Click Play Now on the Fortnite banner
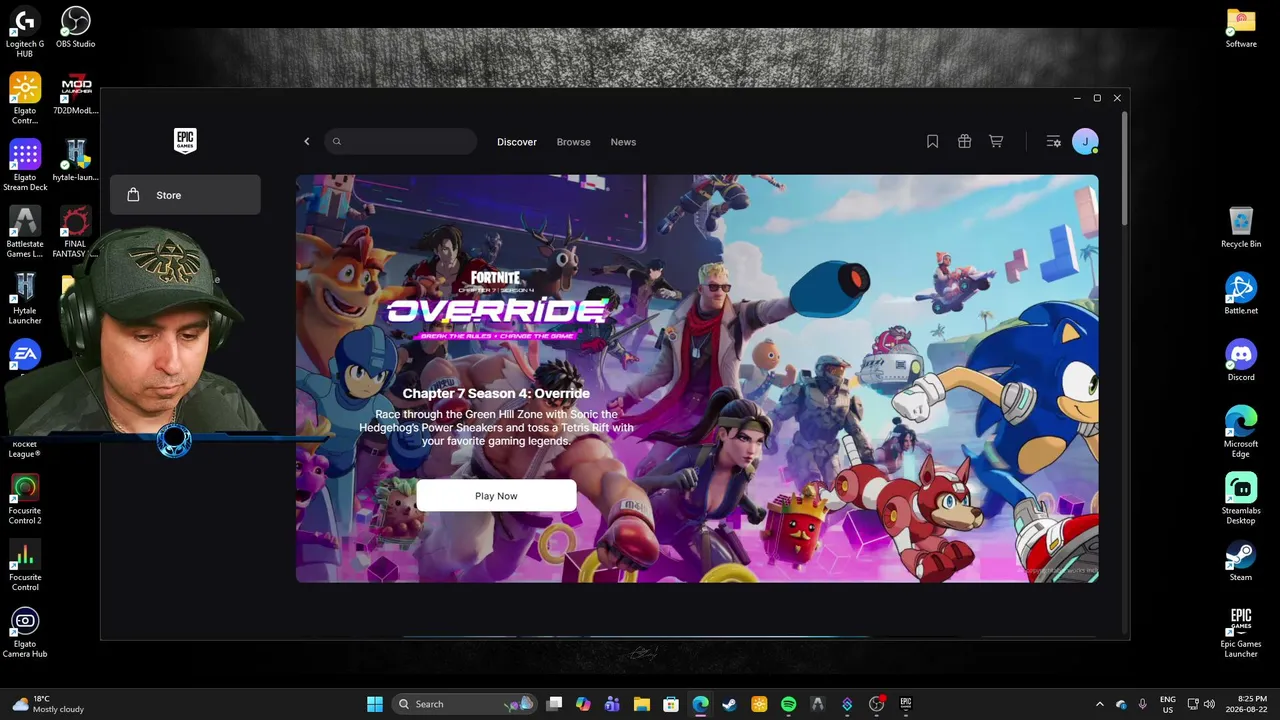The height and width of the screenshot is (720, 1280). pos(496,496)
